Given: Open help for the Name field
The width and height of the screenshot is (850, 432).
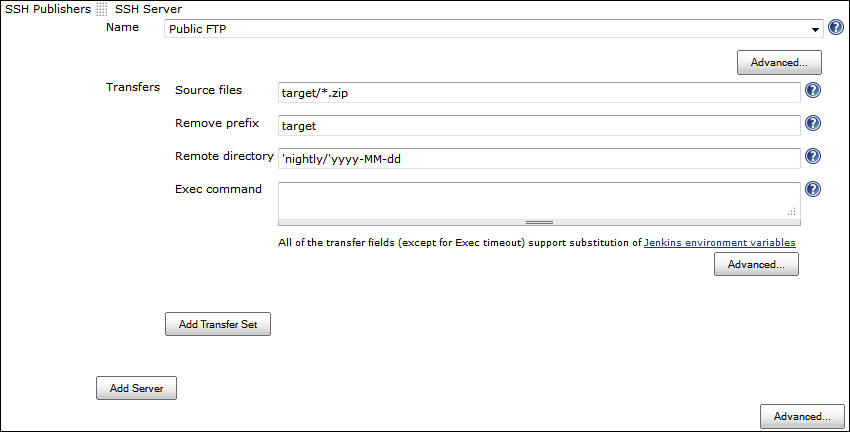Looking at the screenshot, I should (836, 28).
